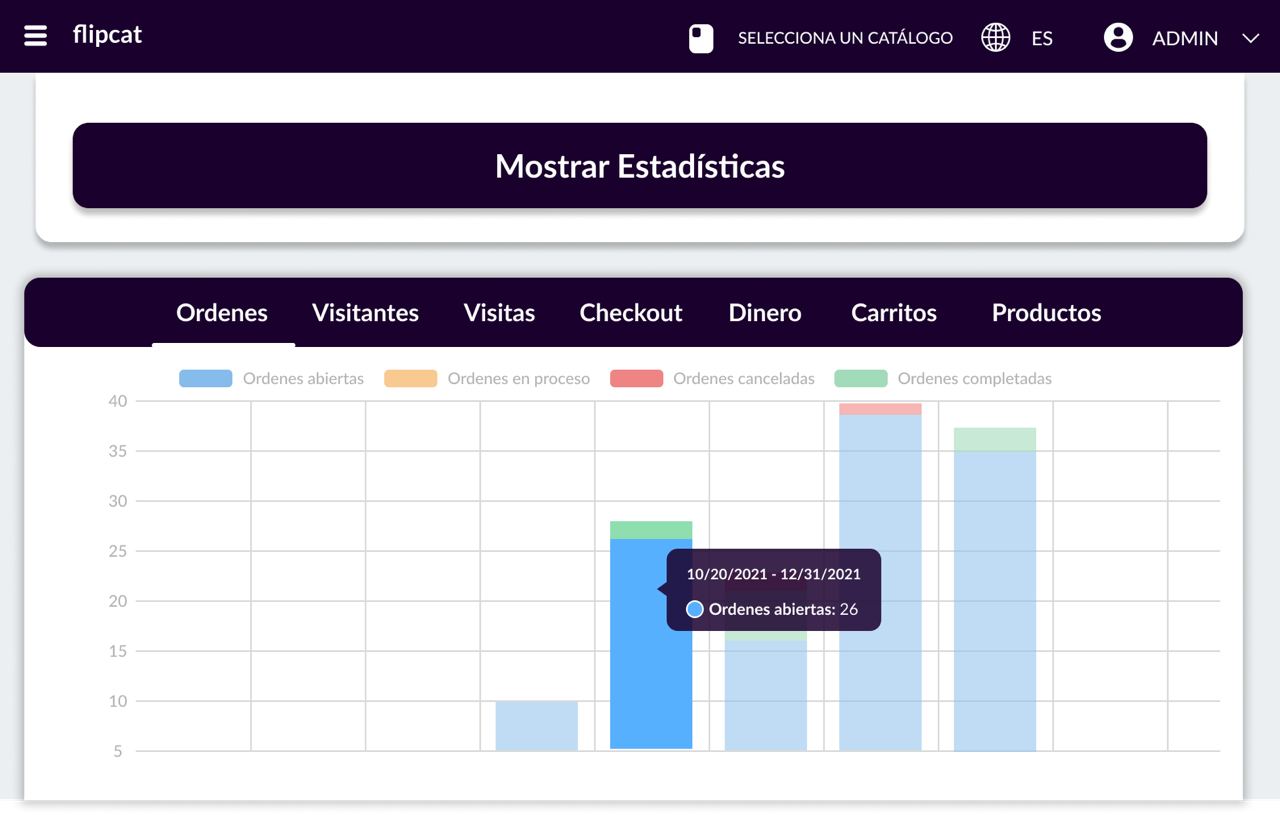Open the hamburger navigation menu

[x=35, y=35]
